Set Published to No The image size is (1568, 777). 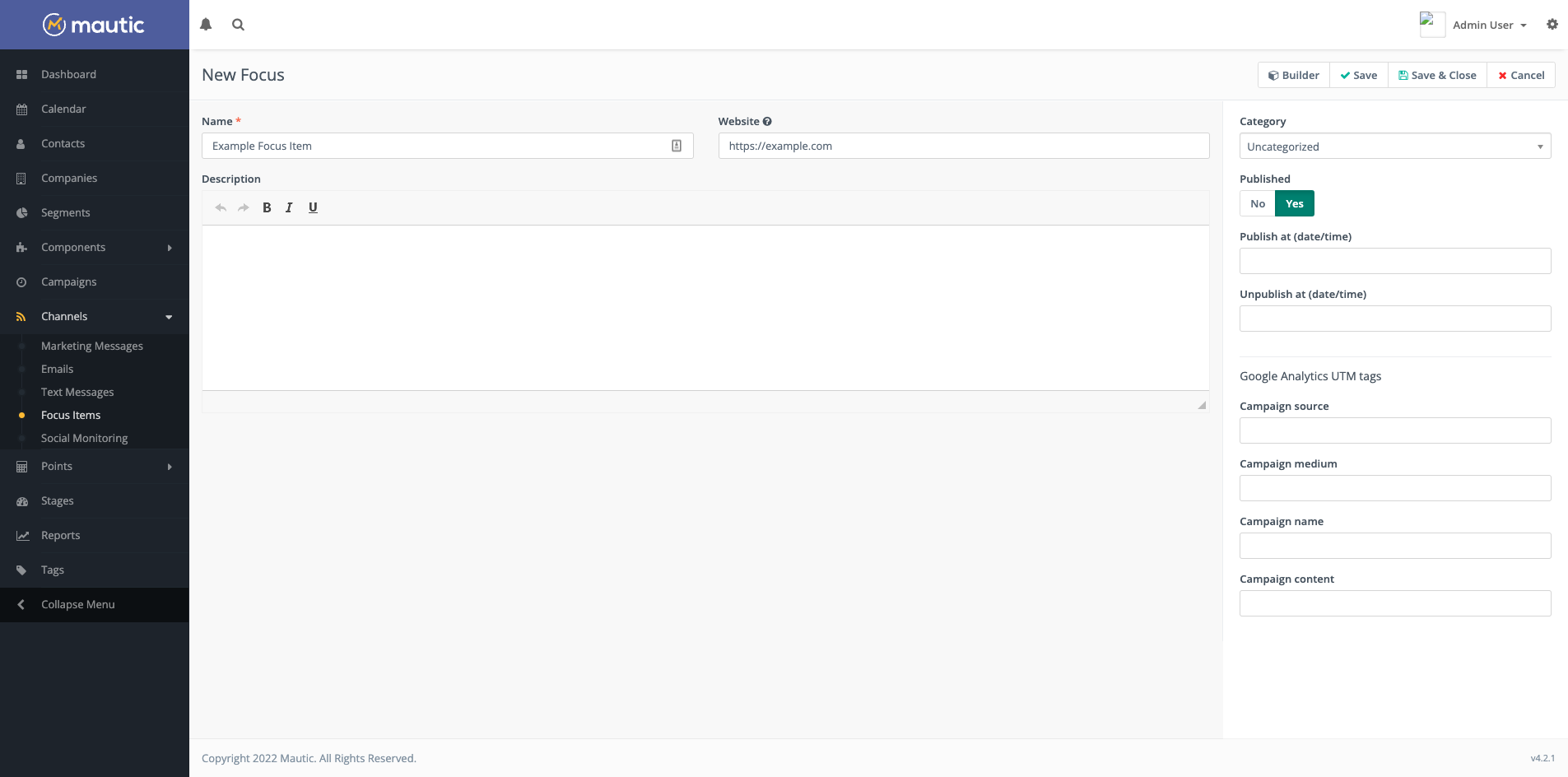click(x=1257, y=204)
